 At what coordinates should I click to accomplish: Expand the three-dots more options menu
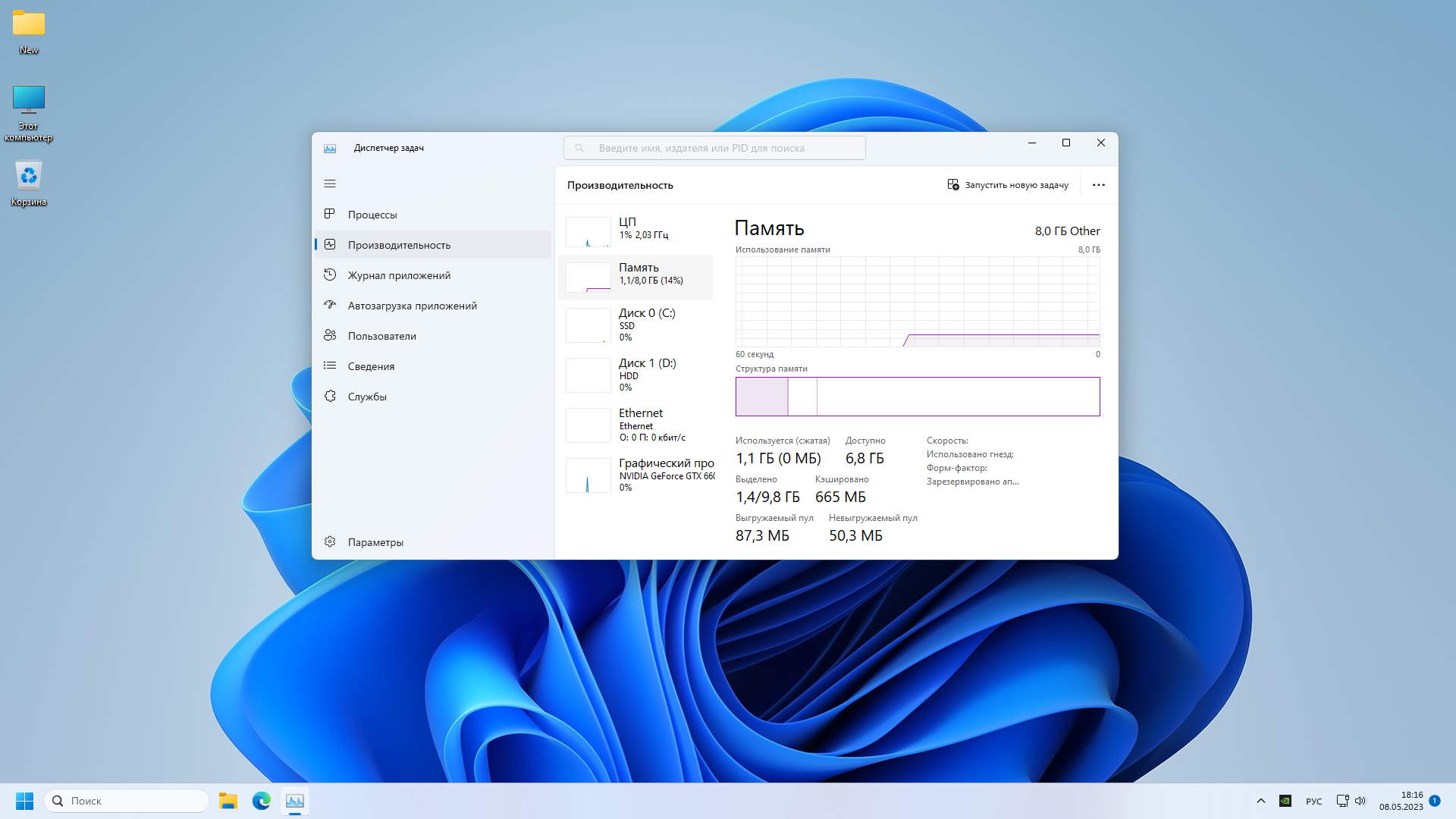(x=1098, y=185)
